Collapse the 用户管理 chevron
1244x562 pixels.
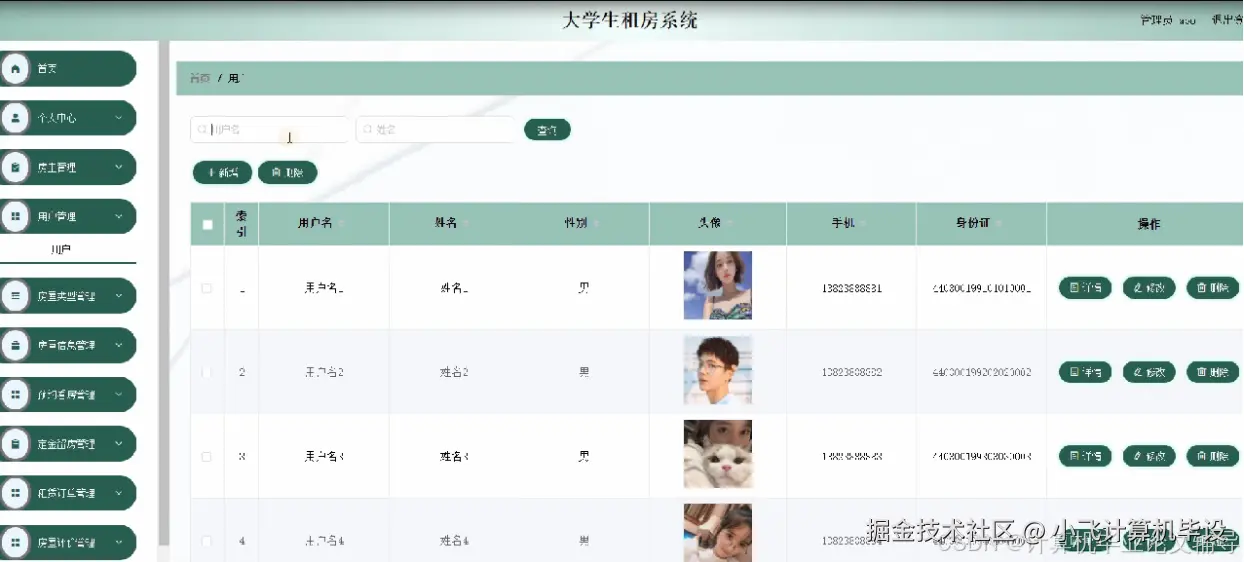119,216
